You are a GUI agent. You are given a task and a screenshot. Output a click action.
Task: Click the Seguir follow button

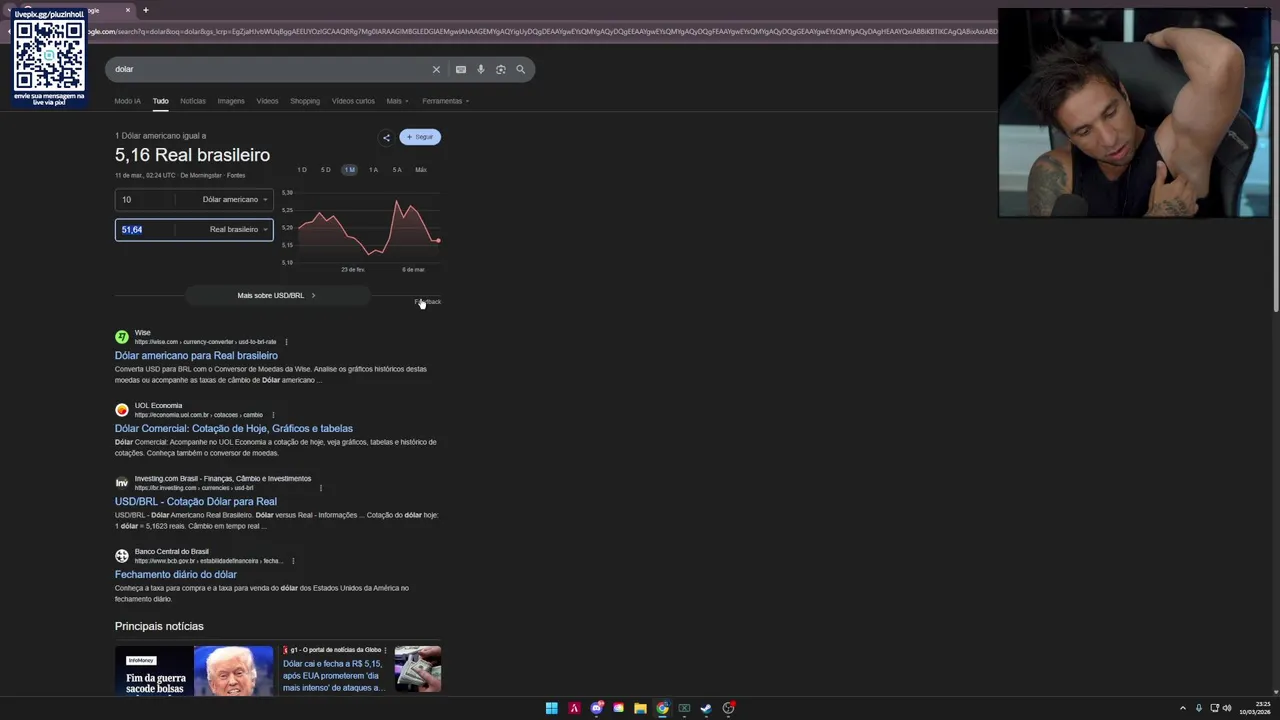(x=420, y=137)
